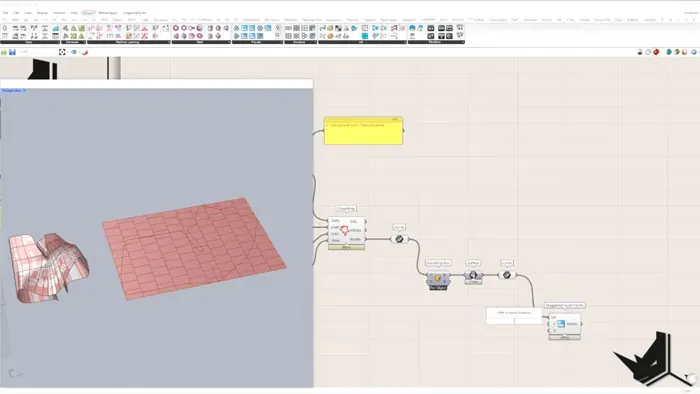The image size is (700, 394).
Task: Open the Help menu
Action: (x=74, y=13)
